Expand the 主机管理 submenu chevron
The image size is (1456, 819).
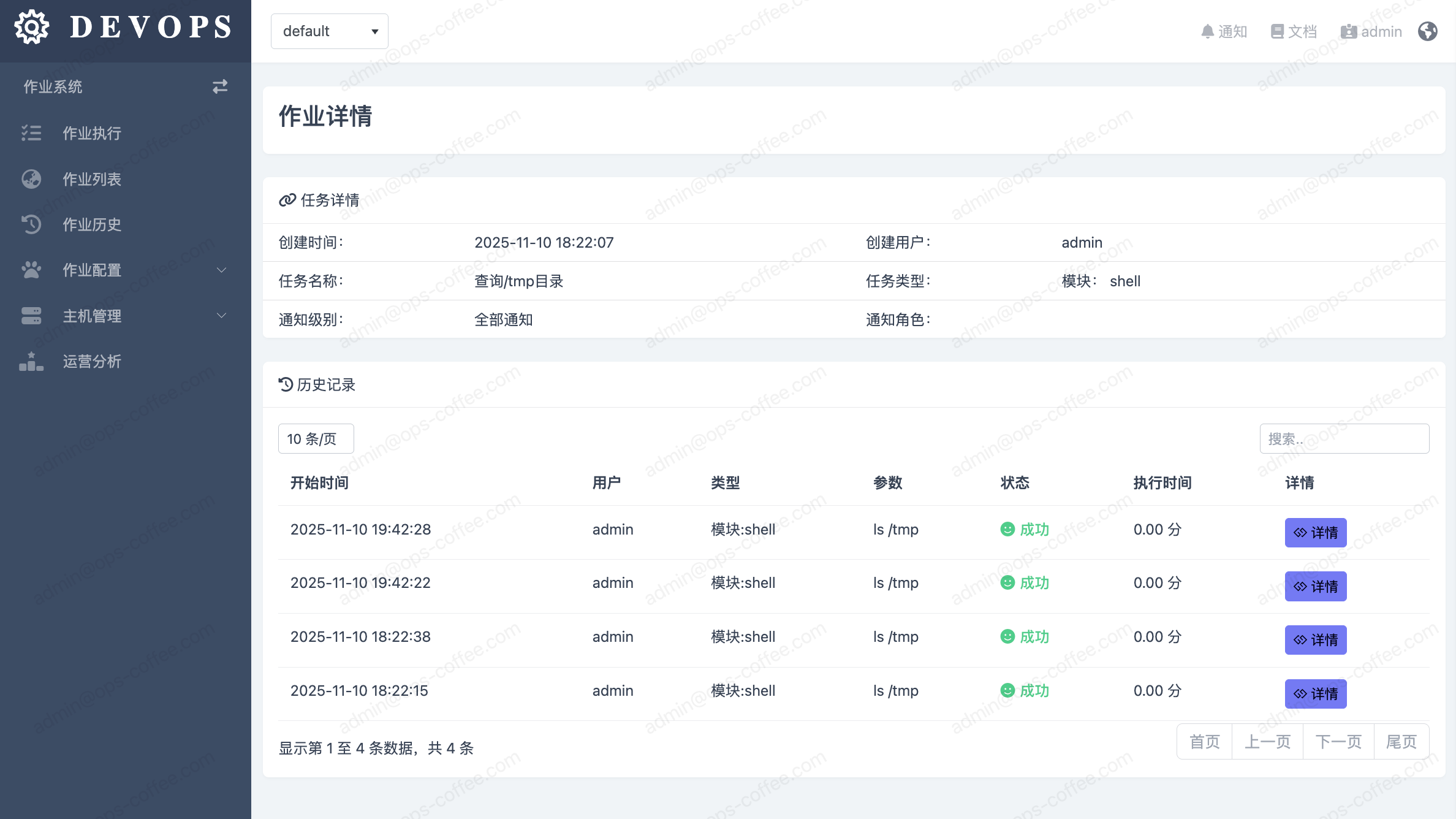[222, 316]
